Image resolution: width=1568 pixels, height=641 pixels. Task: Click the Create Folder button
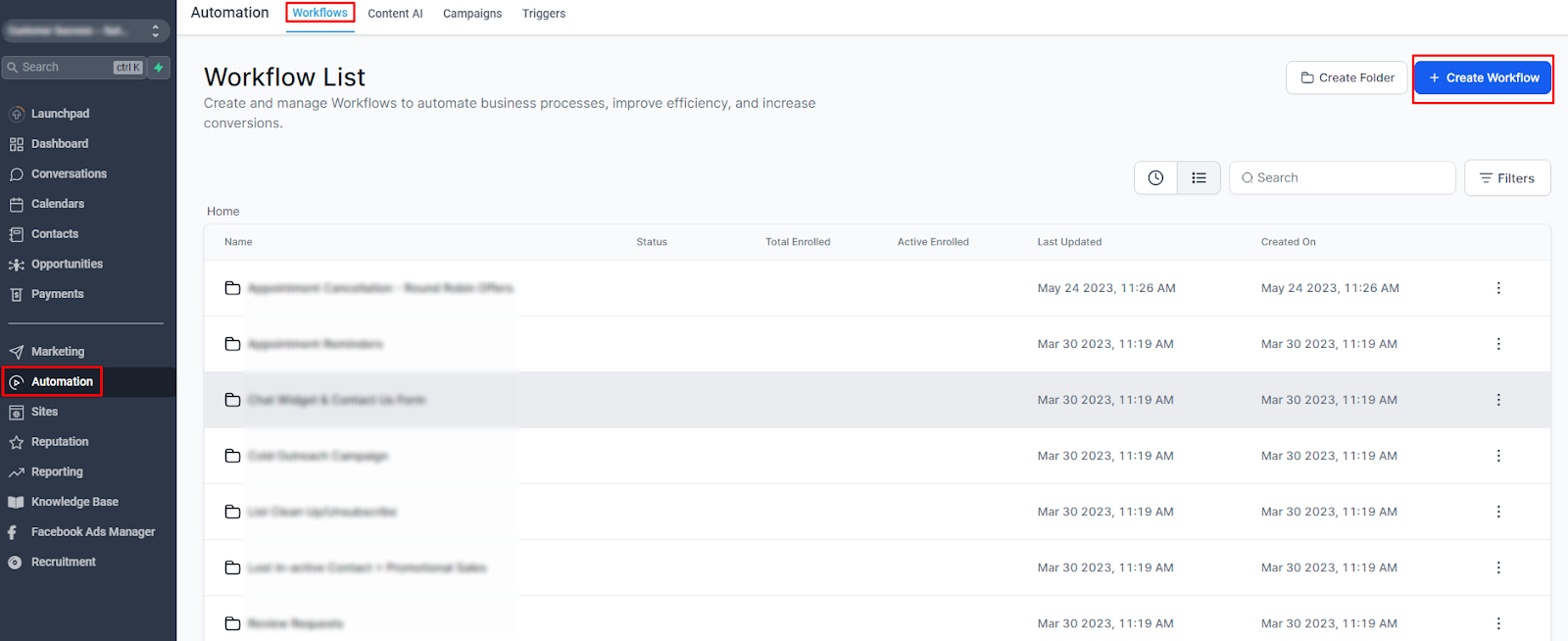point(1347,77)
